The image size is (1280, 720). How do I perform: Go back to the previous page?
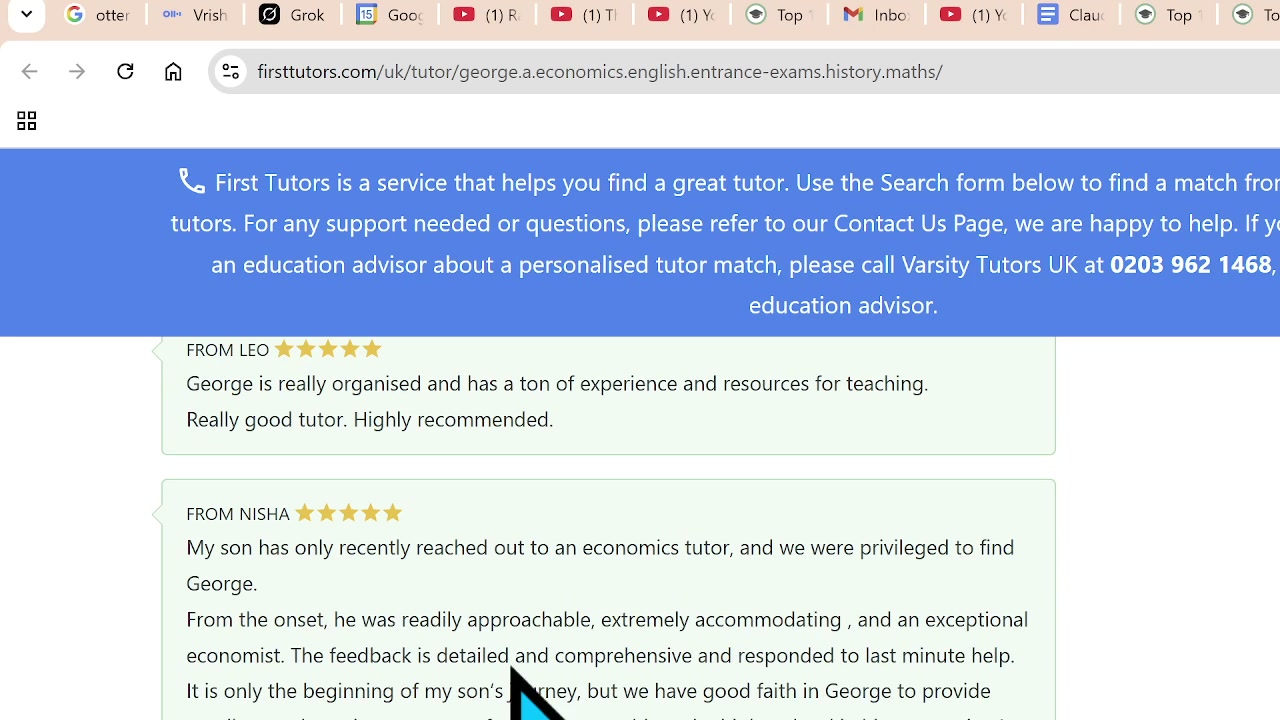click(x=29, y=72)
